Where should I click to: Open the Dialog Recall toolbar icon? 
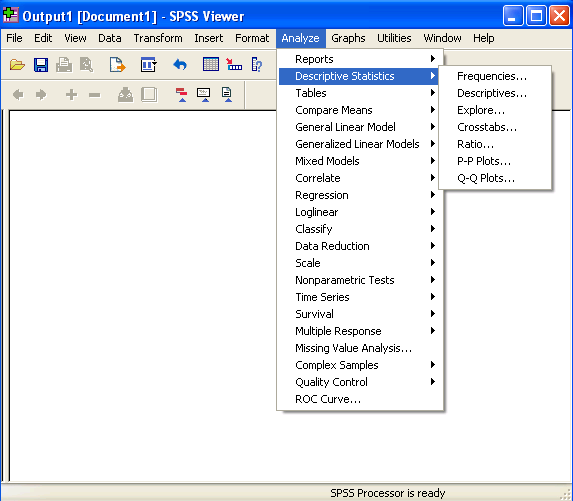coord(149,65)
